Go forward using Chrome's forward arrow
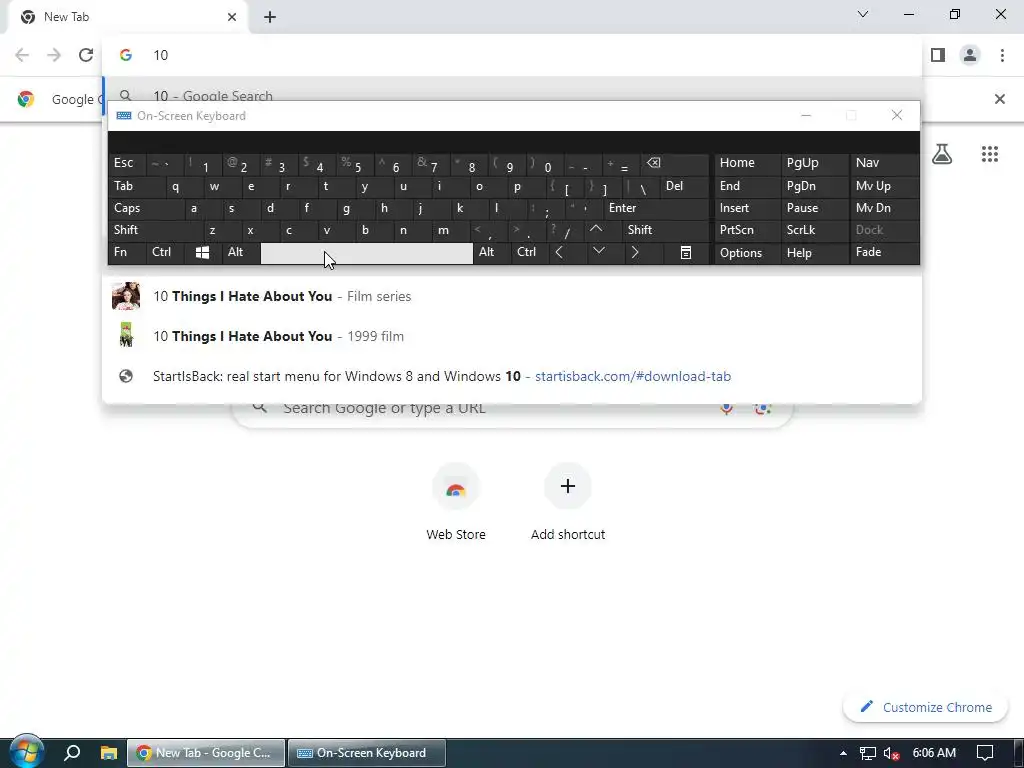The width and height of the screenshot is (1024, 768). [x=54, y=55]
